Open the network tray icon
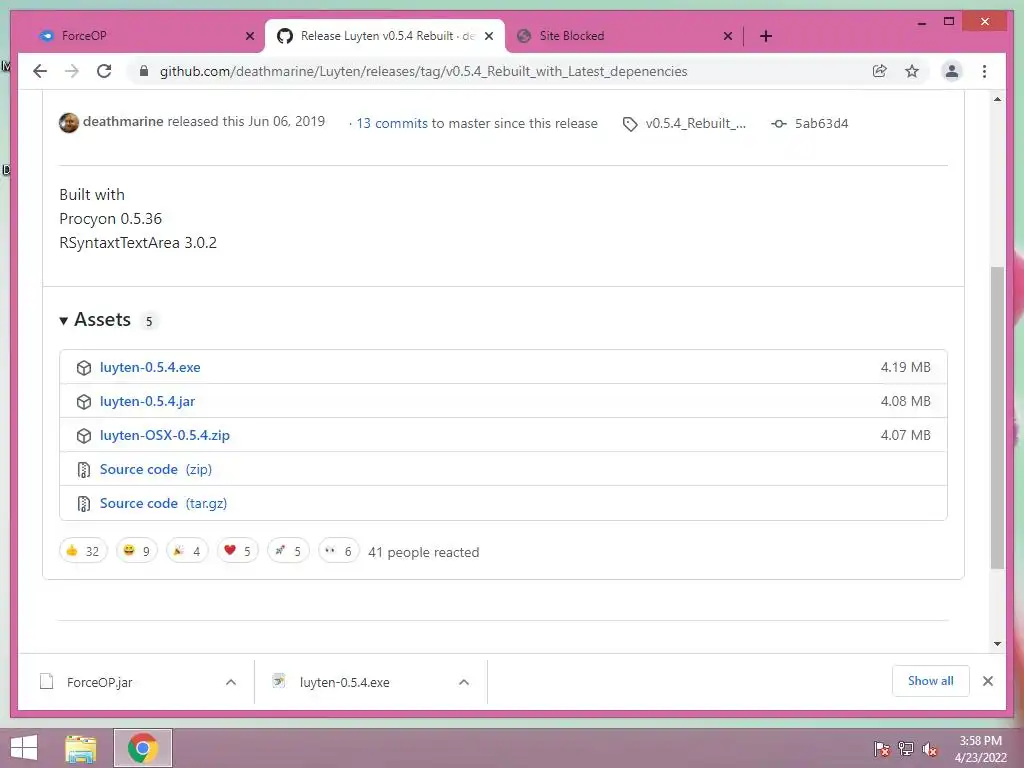This screenshot has width=1024, height=768. [x=906, y=749]
